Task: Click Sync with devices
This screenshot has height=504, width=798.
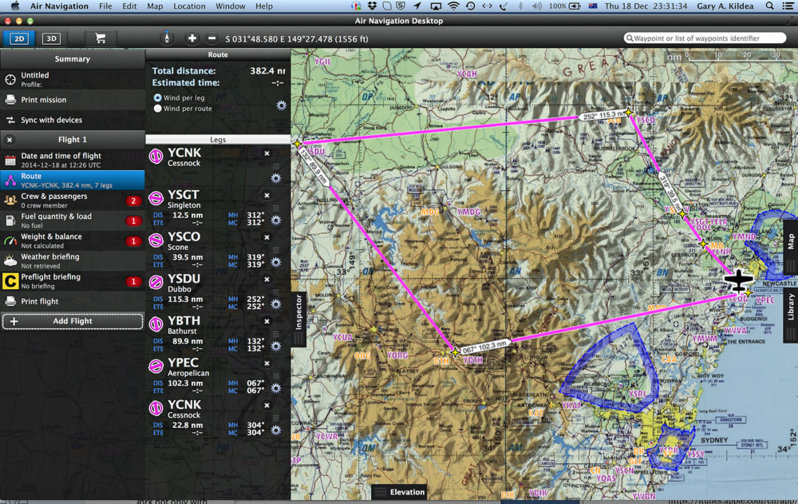Action: [72, 120]
